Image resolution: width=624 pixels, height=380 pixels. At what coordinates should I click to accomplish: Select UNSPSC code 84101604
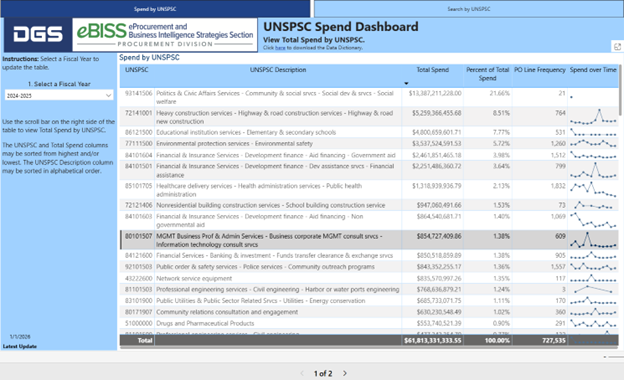[x=138, y=155]
